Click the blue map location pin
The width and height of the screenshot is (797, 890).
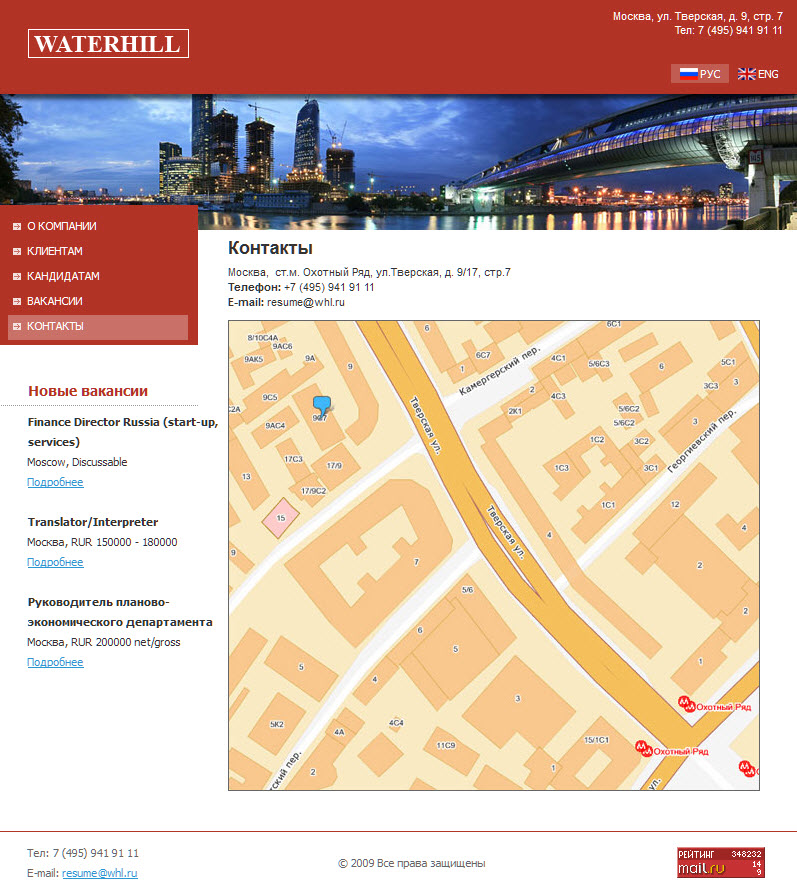pos(321,405)
